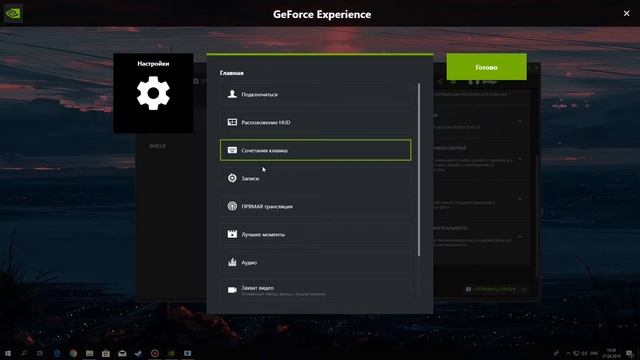Click the red circle app on the taskbar

155,353
